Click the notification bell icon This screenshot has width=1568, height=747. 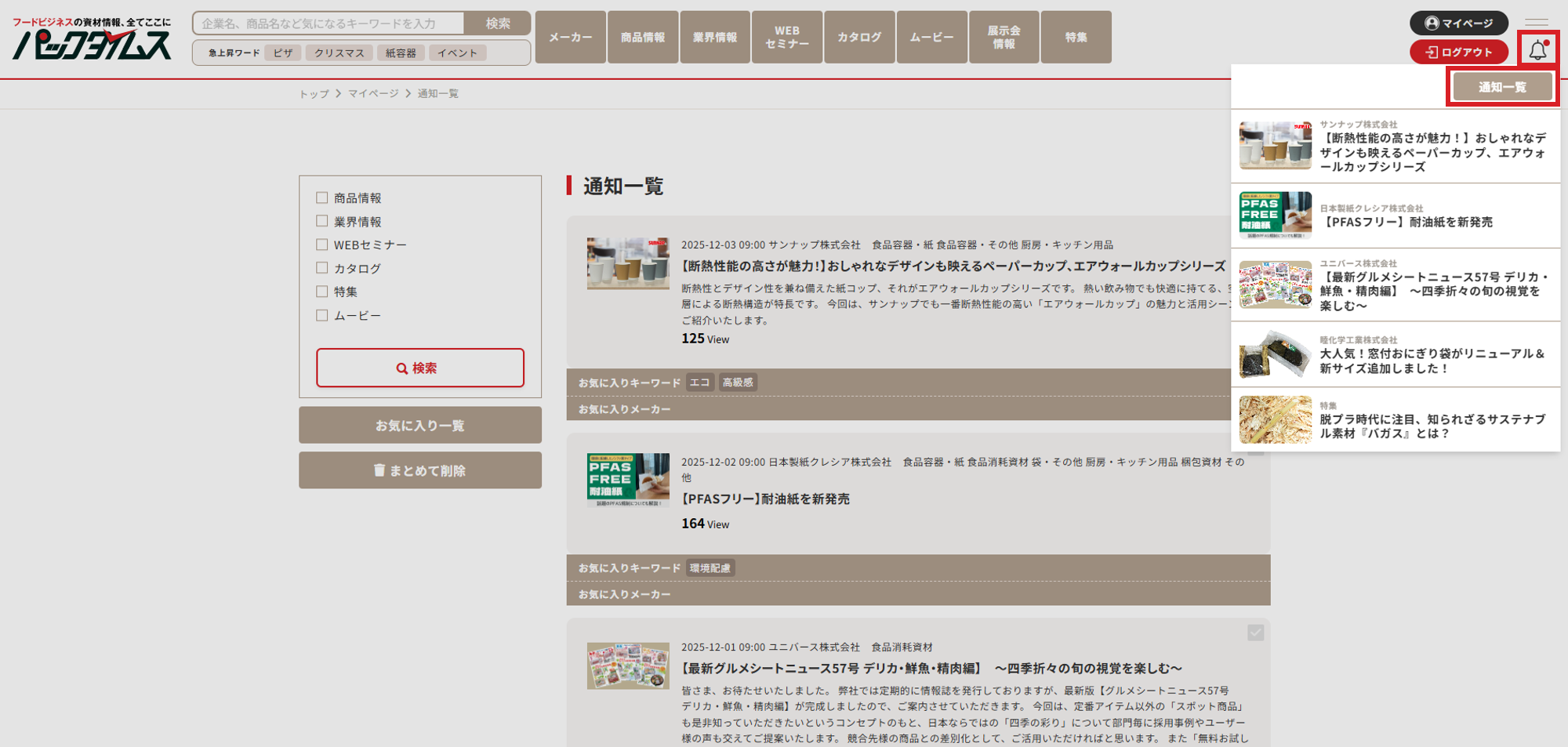pos(1537,50)
